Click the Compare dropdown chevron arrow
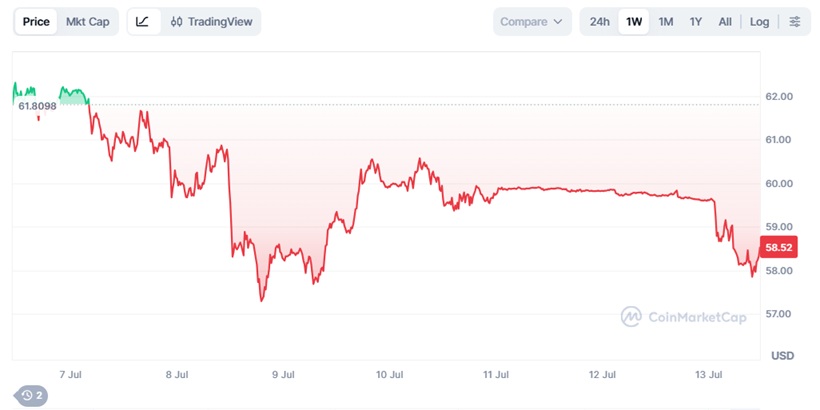 coord(557,22)
